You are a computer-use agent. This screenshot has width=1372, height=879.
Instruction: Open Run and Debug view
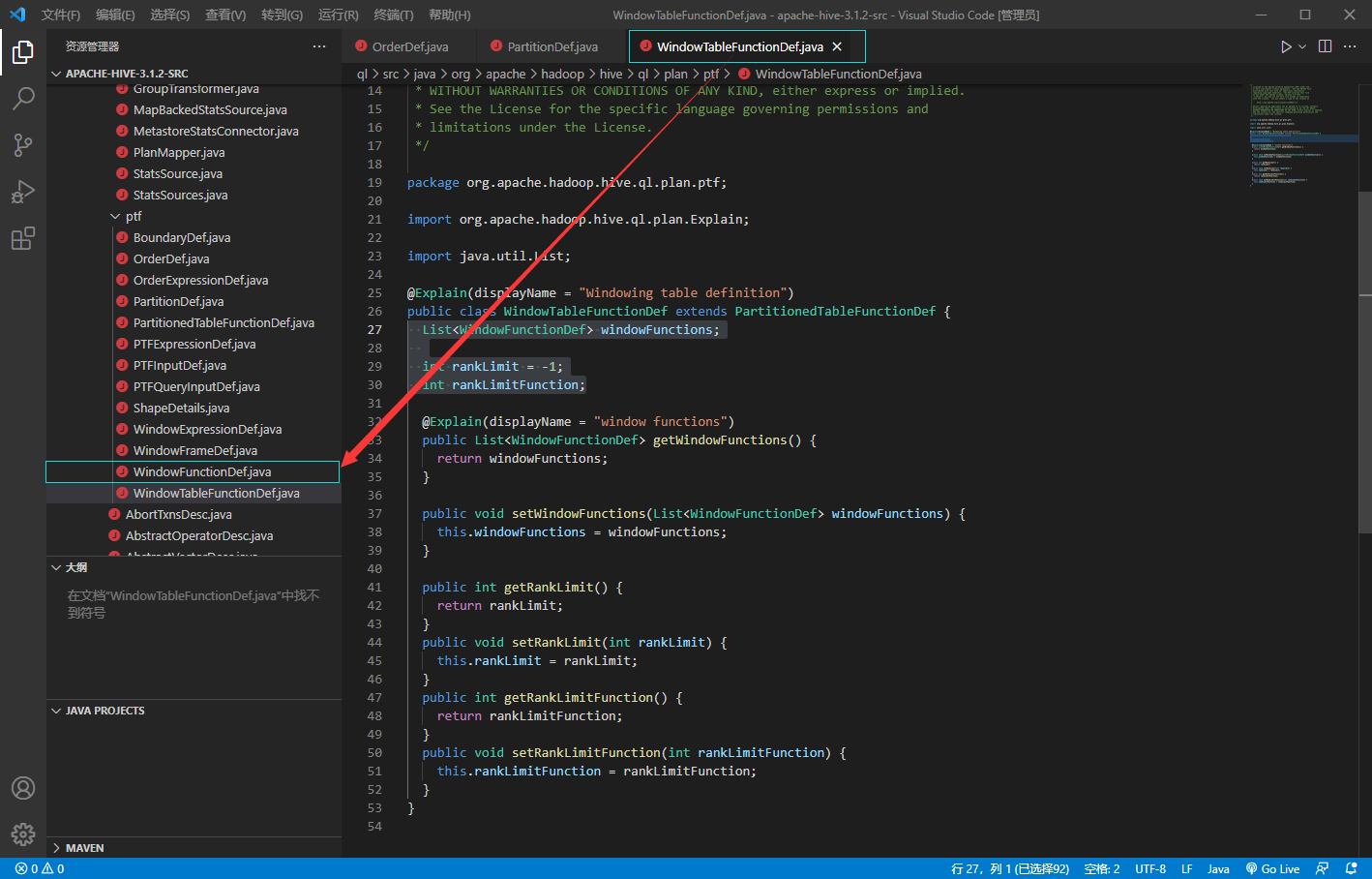(x=23, y=191)
